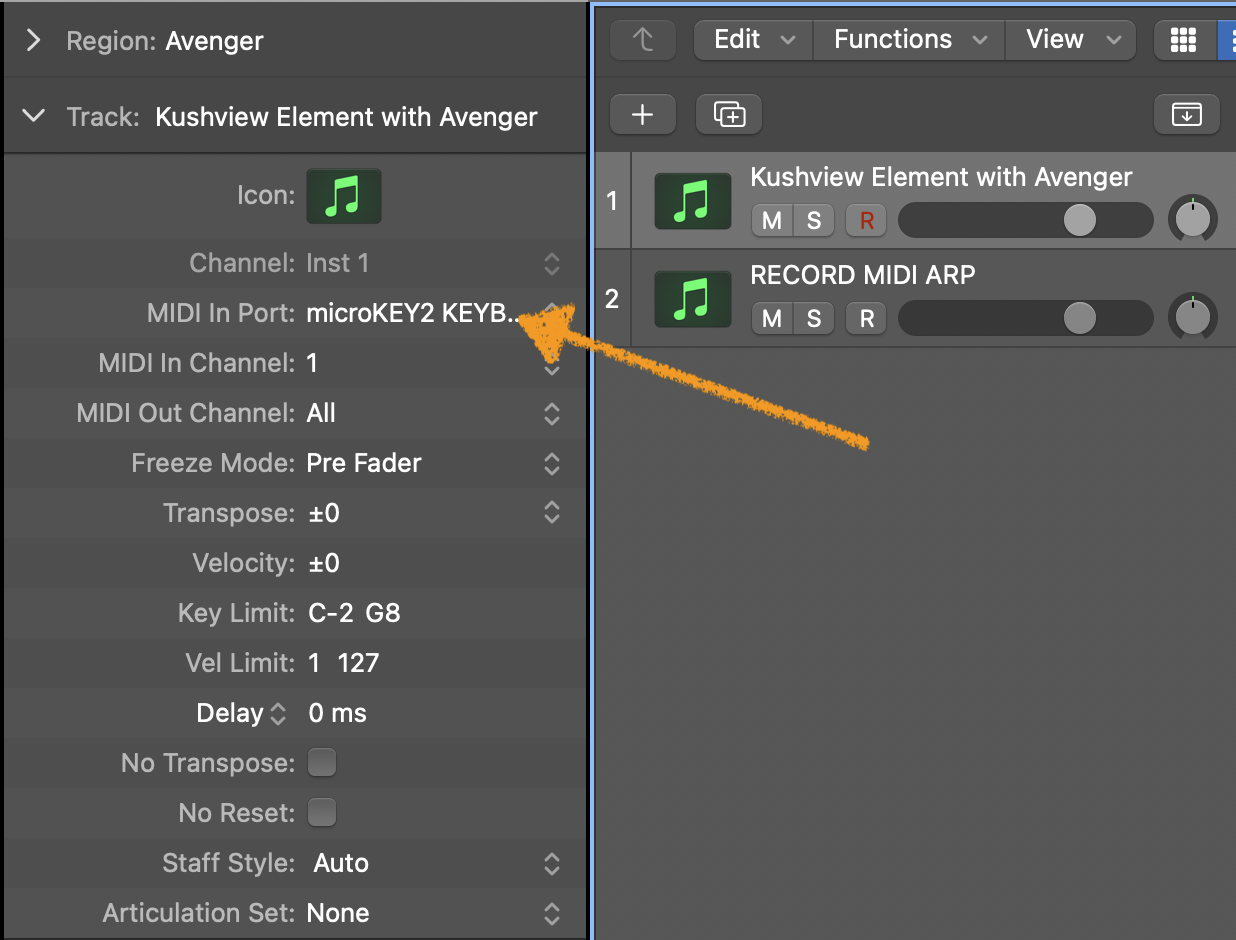The image size is (1236, 940).
Task: Collapse the Track inspector section
Action: tap(34, 116)
